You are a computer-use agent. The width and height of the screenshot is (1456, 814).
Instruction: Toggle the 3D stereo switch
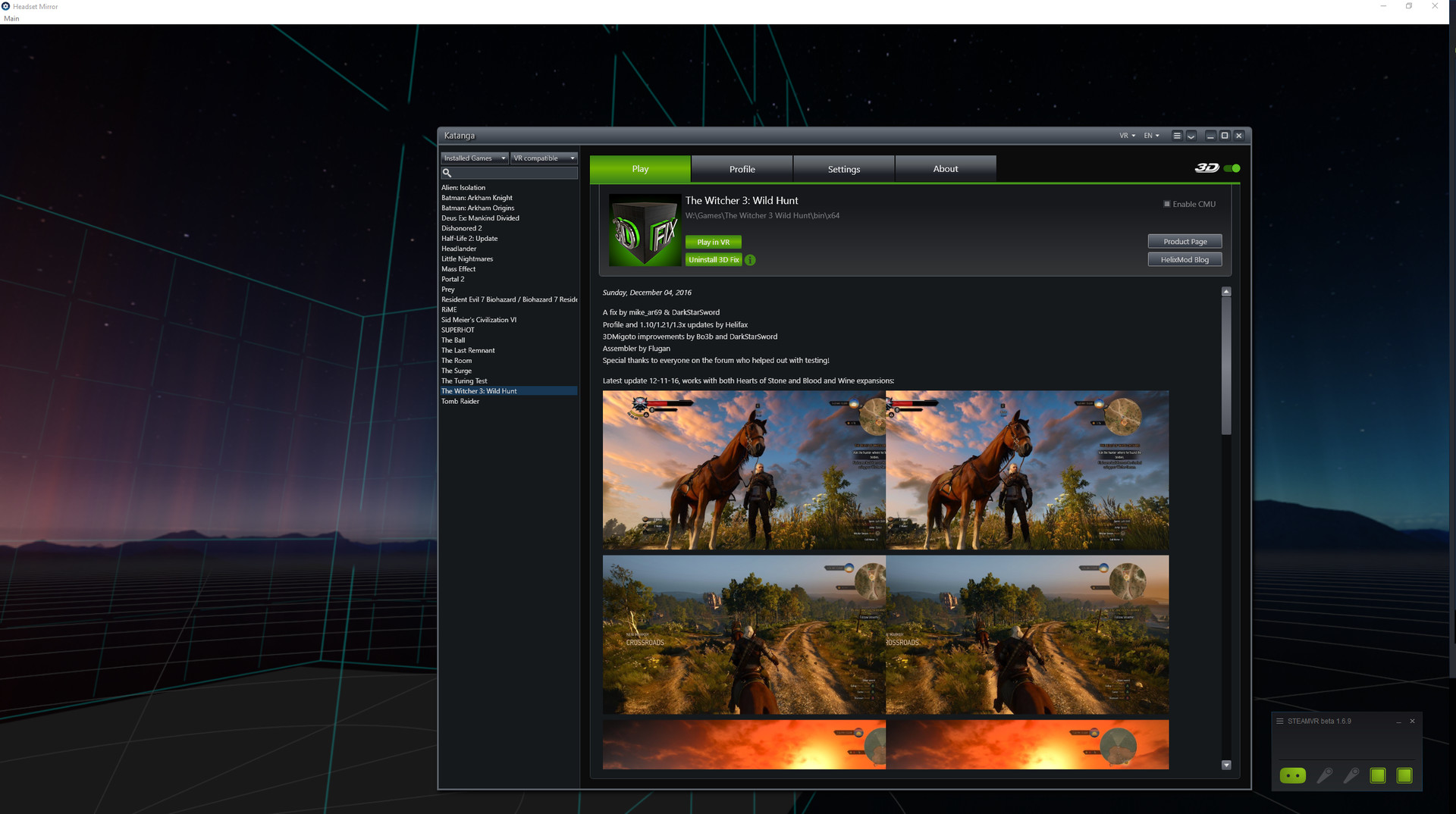pos(1231,167)
